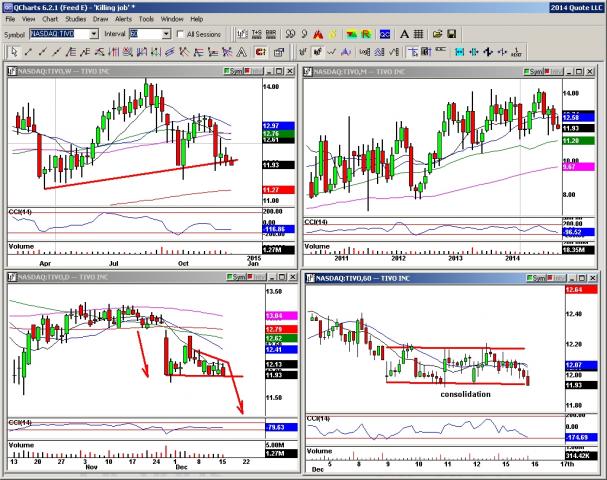The width and height of the screenshot is (607, 480).
Task: Select the text annotation A drawing tool
Action: point(242,51)
